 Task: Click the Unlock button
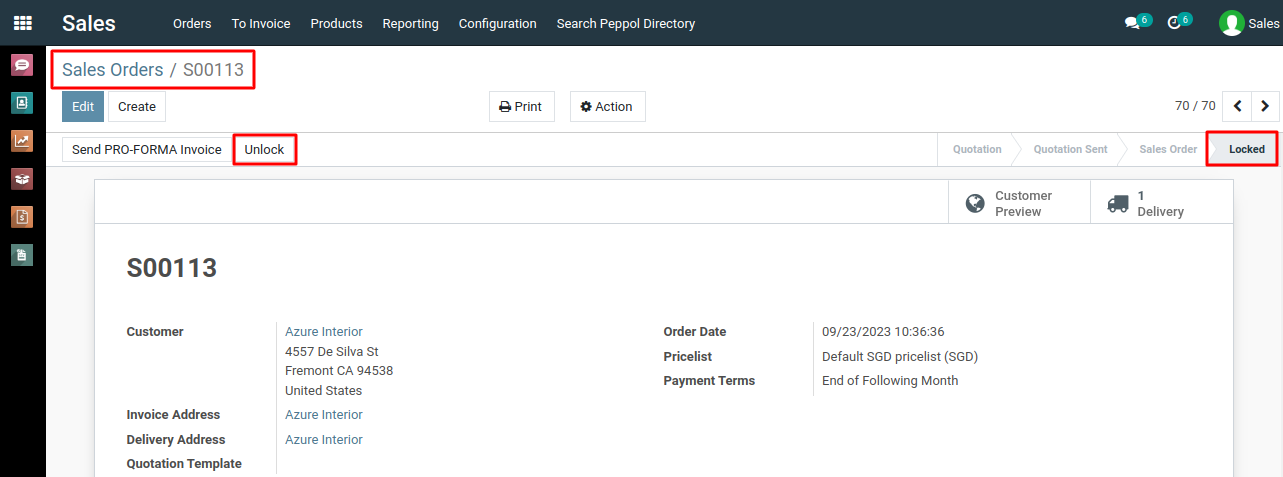click(x=264, y=150)
